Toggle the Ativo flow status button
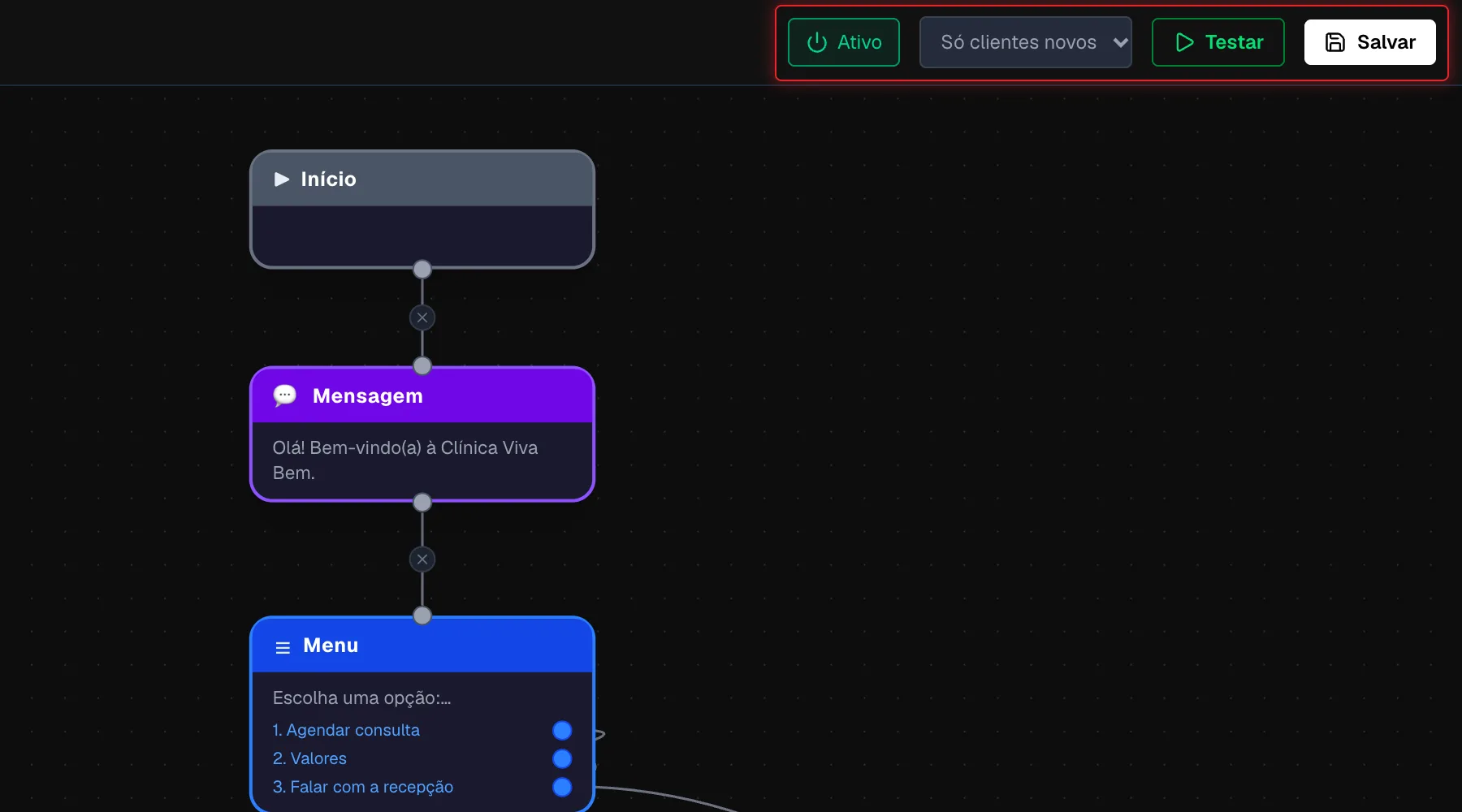This screenshot has height=812, width=1462. (843, 42)
